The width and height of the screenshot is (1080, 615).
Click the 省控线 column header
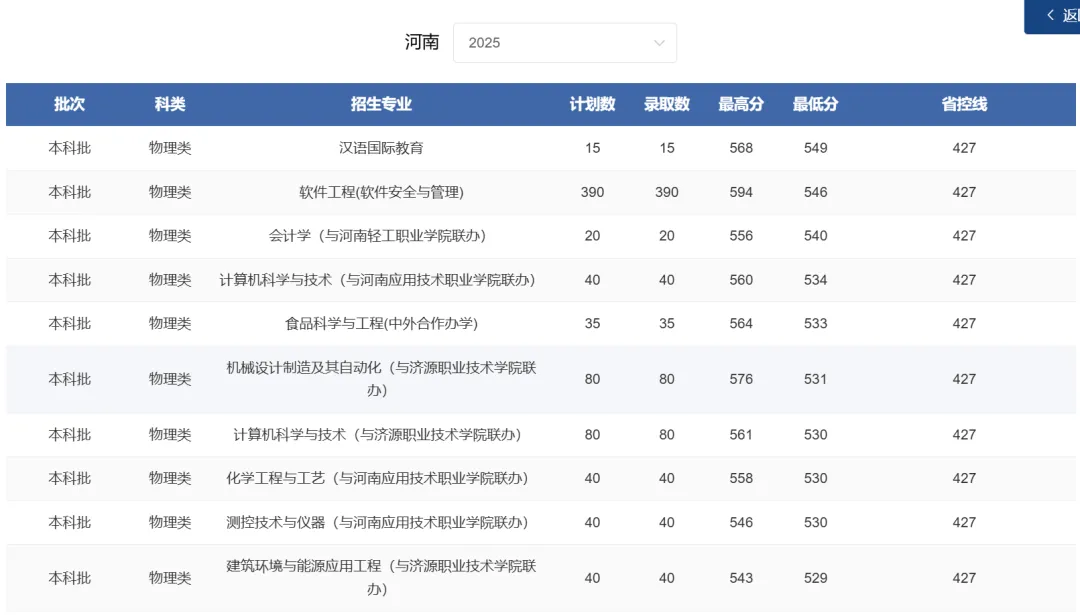pos(964,104)
